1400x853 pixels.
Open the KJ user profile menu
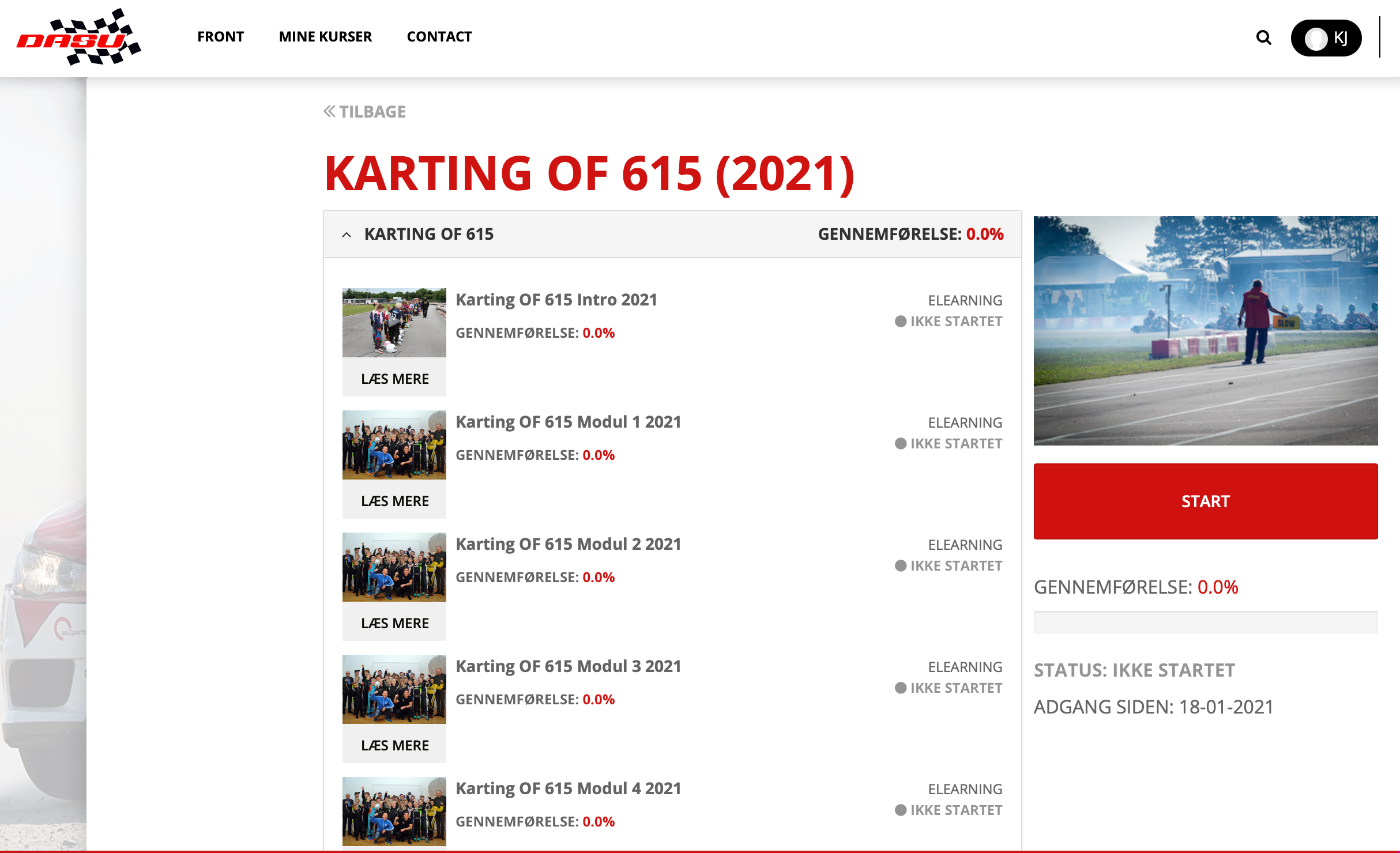pyautogui.click(x=1326, y=38)
